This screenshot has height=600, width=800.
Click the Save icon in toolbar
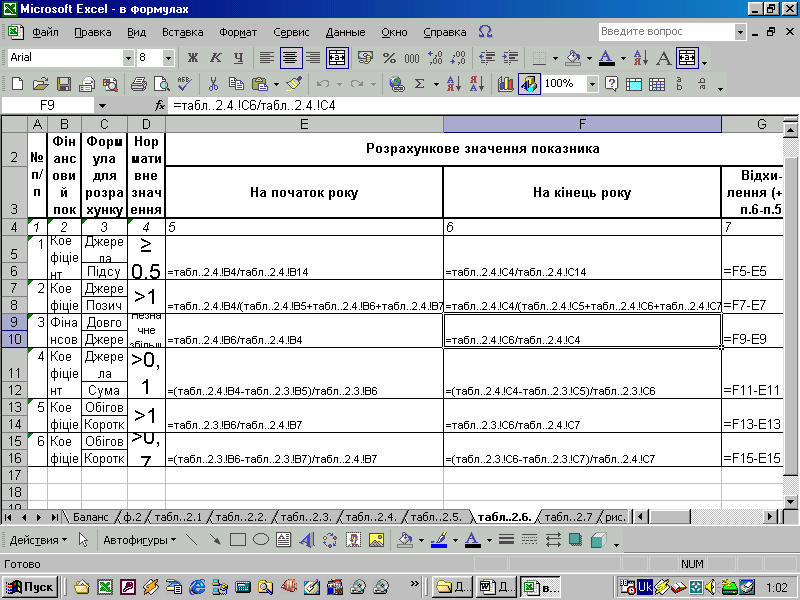(x=63, y=84)
